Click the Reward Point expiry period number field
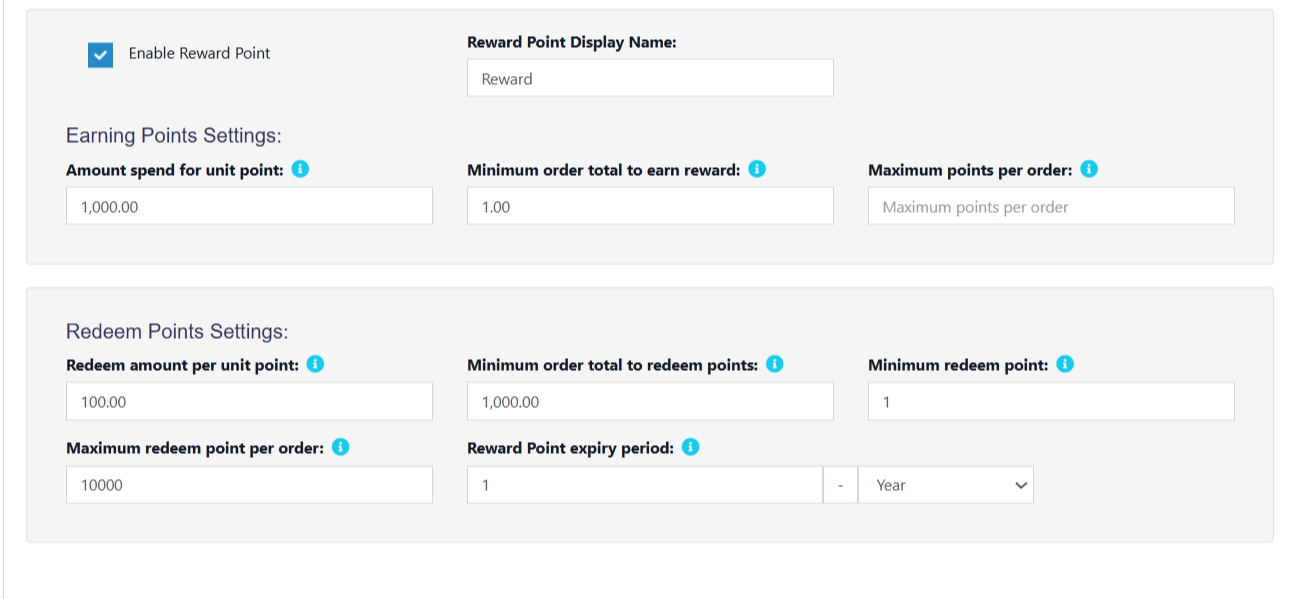This screenshot has width=1295, height=599. coord(645,484)
